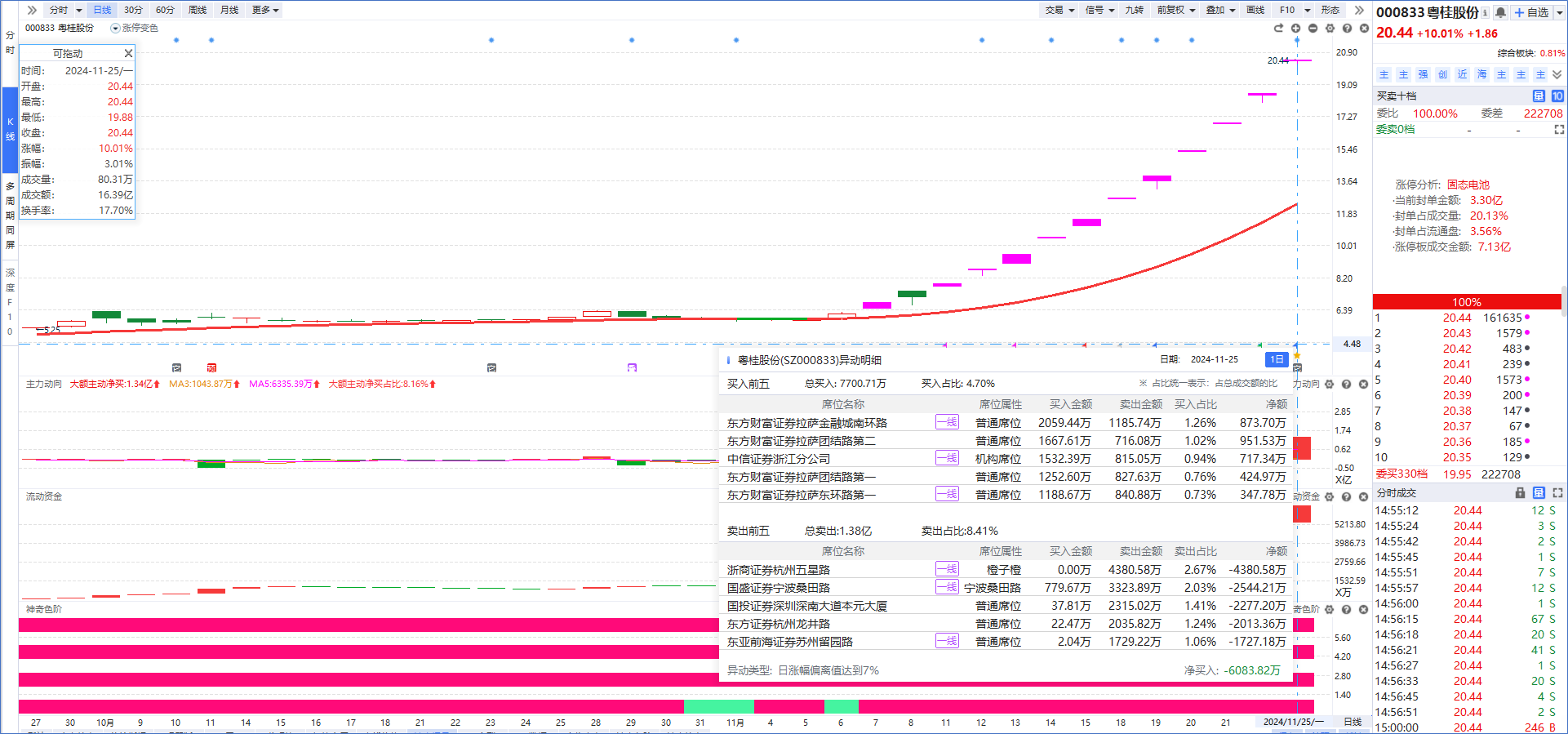Open the 更多 periods dropdown
The width and height of the screenshot is (1568, 734).
click(x=265, y=10)
